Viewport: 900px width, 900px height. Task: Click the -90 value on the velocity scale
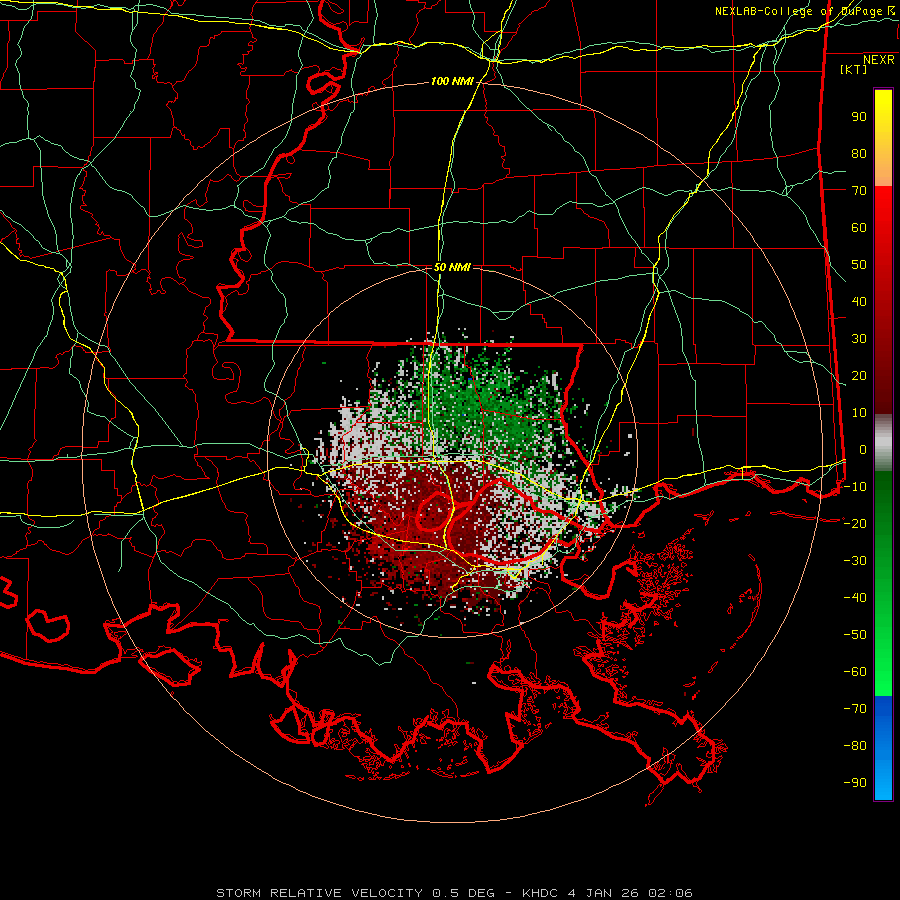(855, 782)
